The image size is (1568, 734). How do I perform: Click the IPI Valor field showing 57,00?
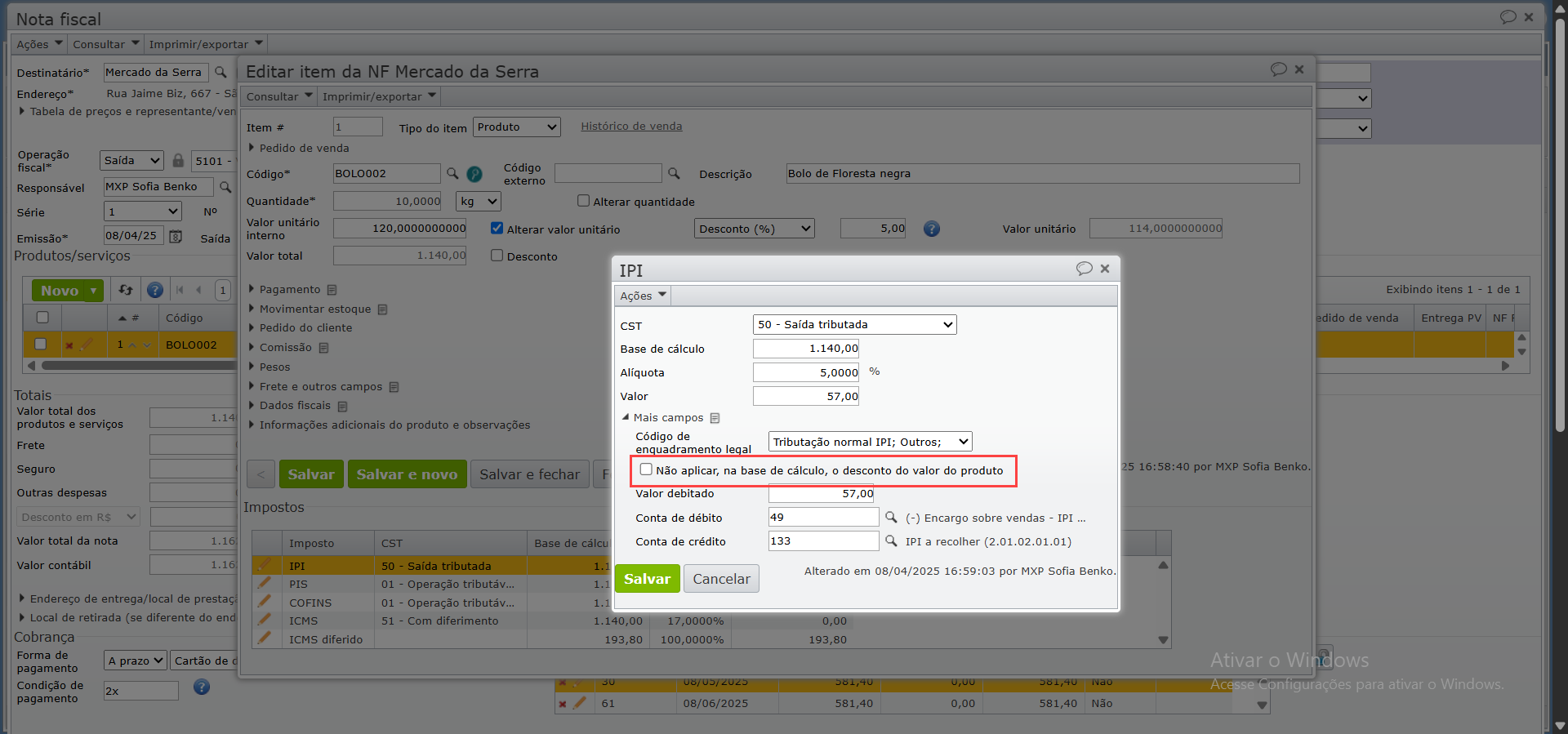pos(806,396)
